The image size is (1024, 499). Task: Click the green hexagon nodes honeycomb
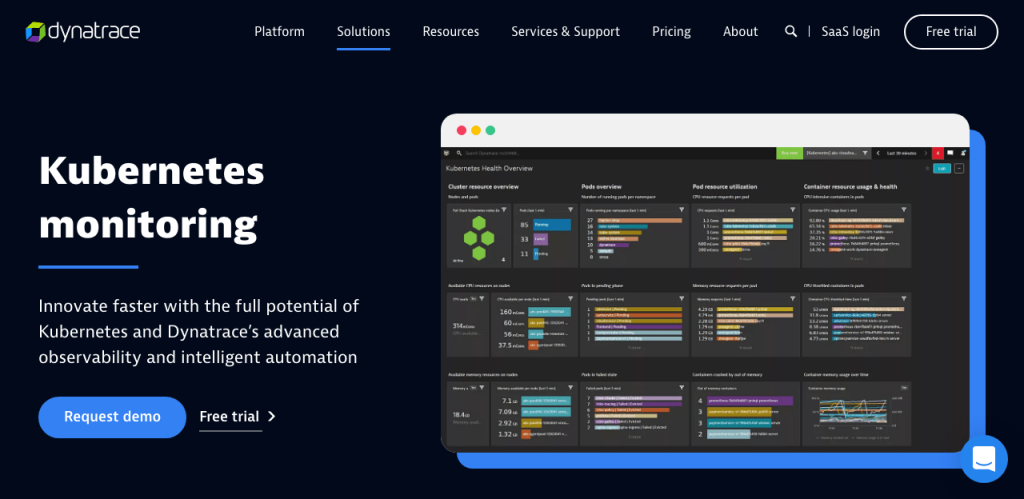coord(478,238)
